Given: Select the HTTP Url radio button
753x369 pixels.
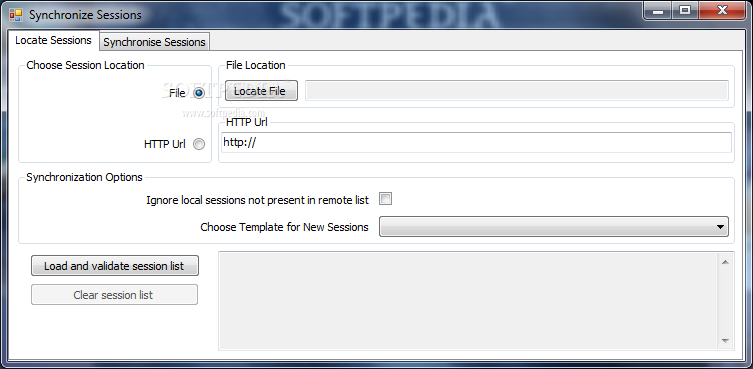Looking at the screenshot, I should pos(199,144).
